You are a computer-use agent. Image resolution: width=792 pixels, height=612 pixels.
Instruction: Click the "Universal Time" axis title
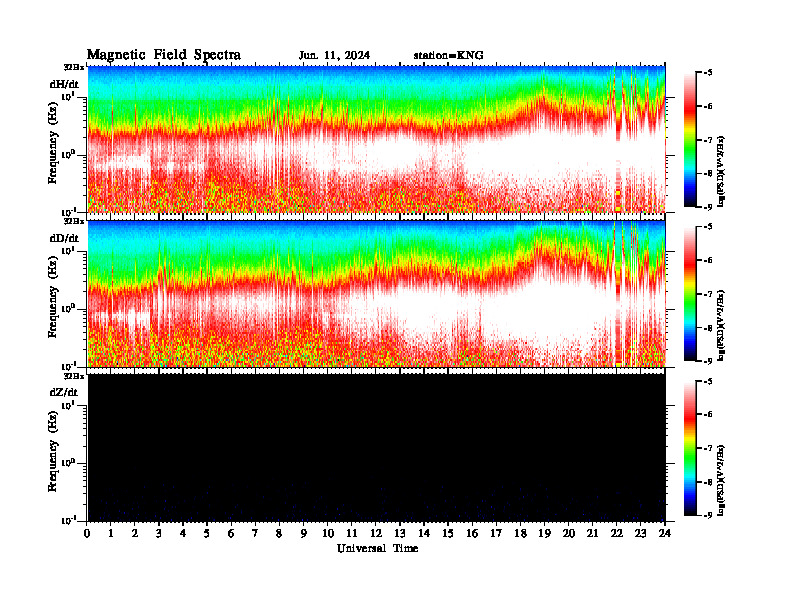tap(377, 548)
